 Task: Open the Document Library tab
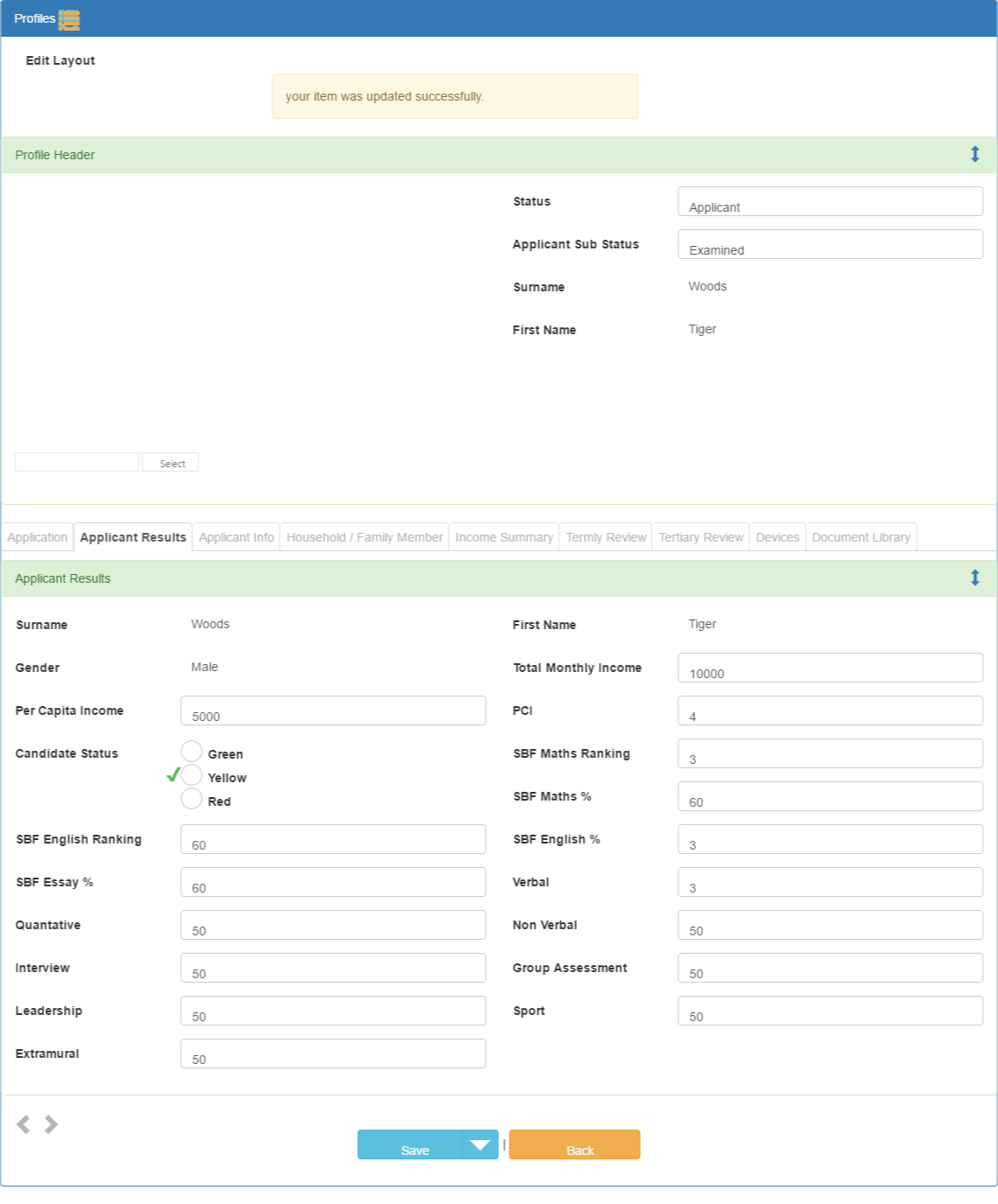(x=861, y=537)
